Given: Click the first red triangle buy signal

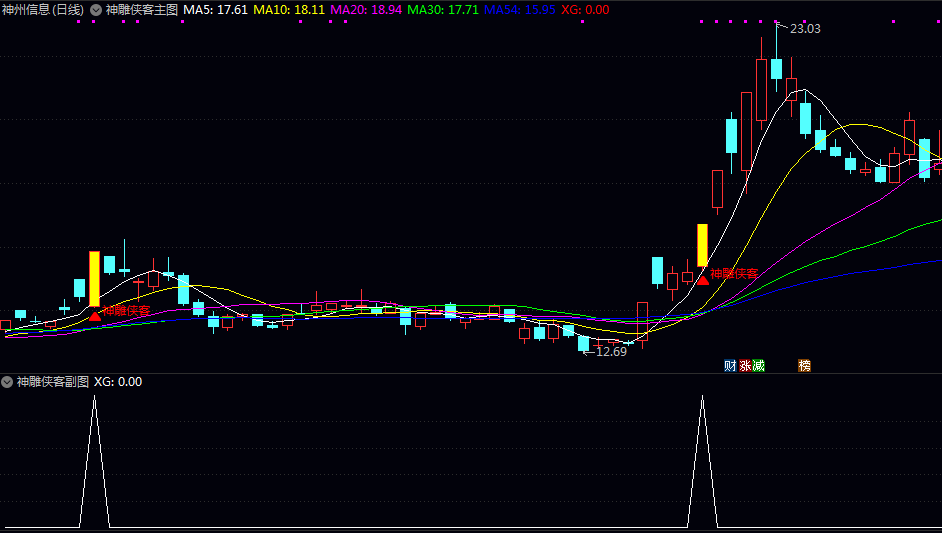Looking at the screenshot, I should pos(95,315).
